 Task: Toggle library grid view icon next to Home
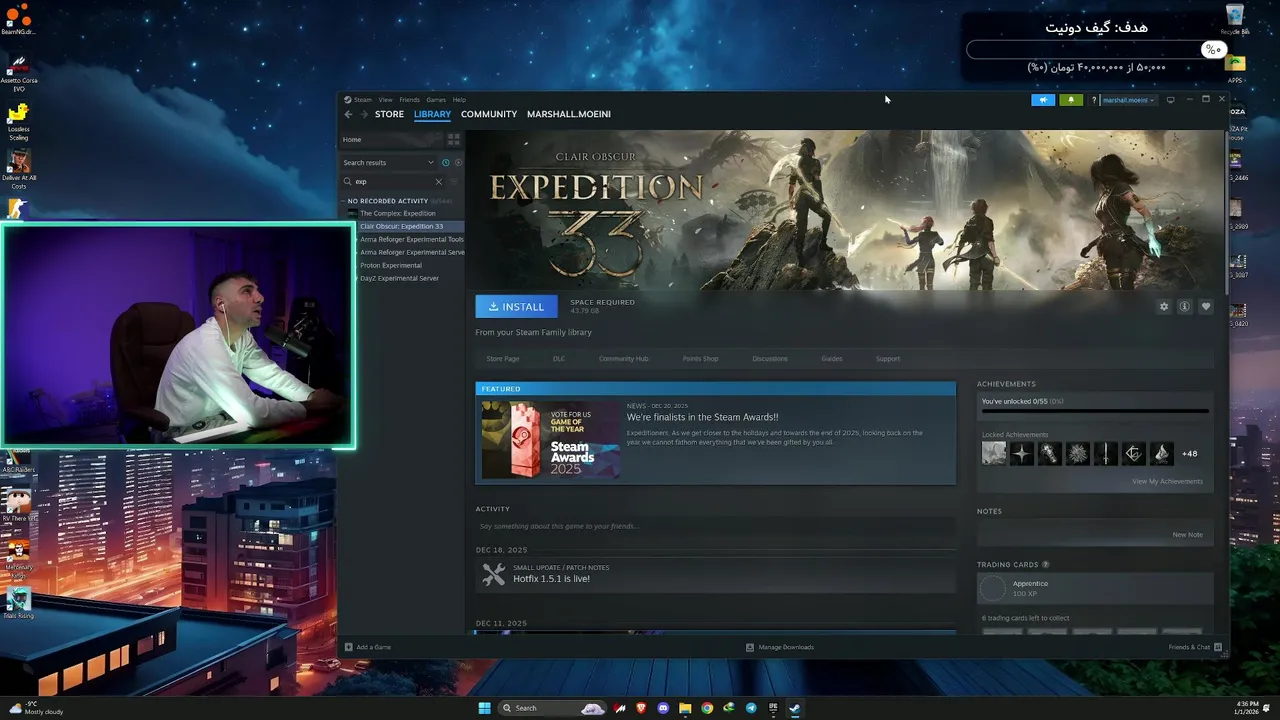coord(453,140)
